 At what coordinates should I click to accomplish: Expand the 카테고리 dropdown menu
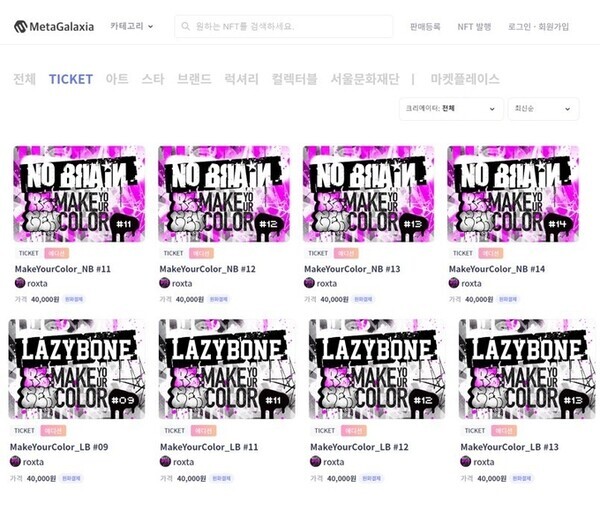pos(132,27)
